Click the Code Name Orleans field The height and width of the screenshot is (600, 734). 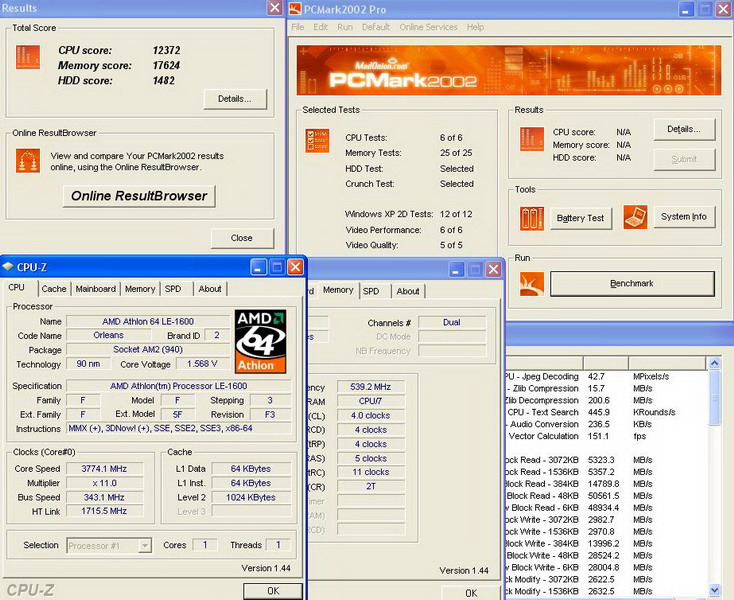tap(109, 335)
